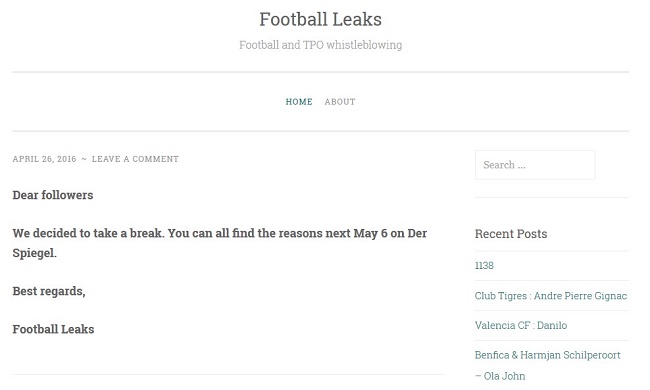Click the Best regards line

[49, 291]
